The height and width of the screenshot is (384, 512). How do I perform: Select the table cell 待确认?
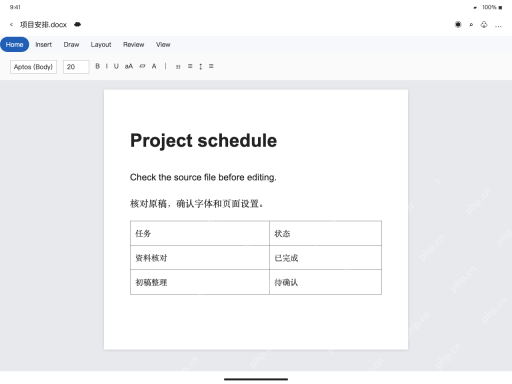[x=325, y=282]
